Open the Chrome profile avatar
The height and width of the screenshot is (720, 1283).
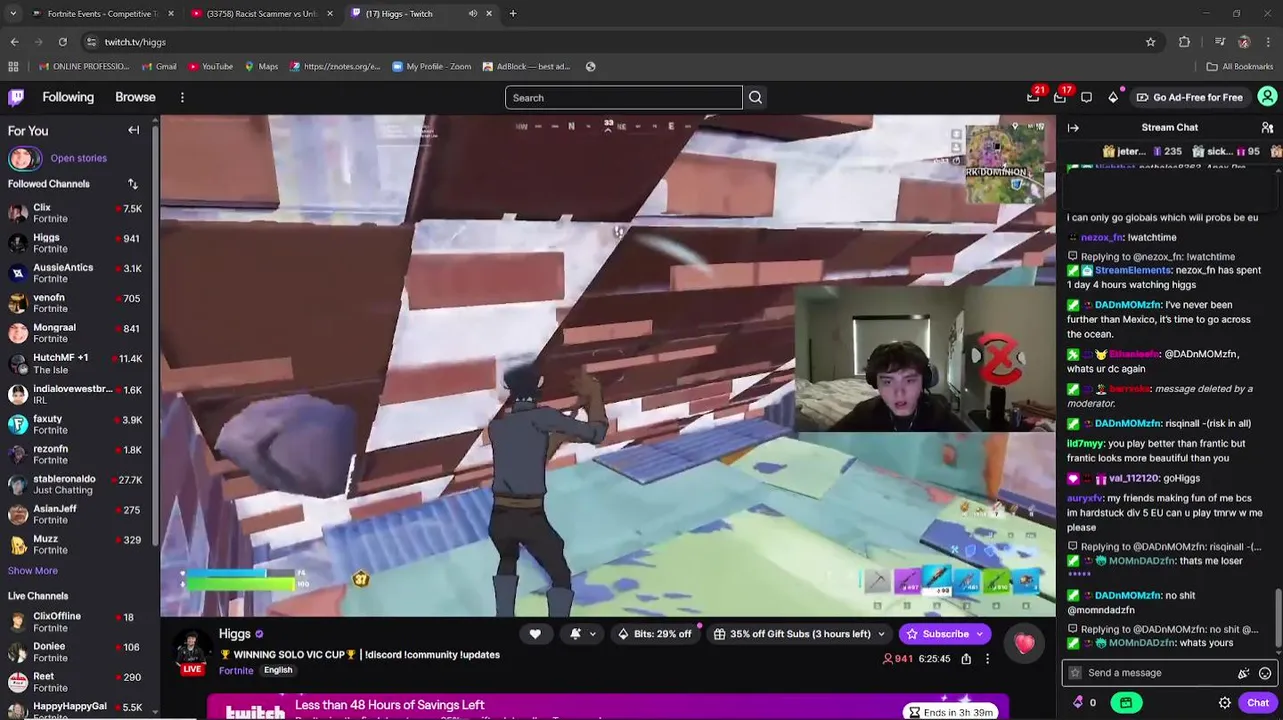point(1244,42)
